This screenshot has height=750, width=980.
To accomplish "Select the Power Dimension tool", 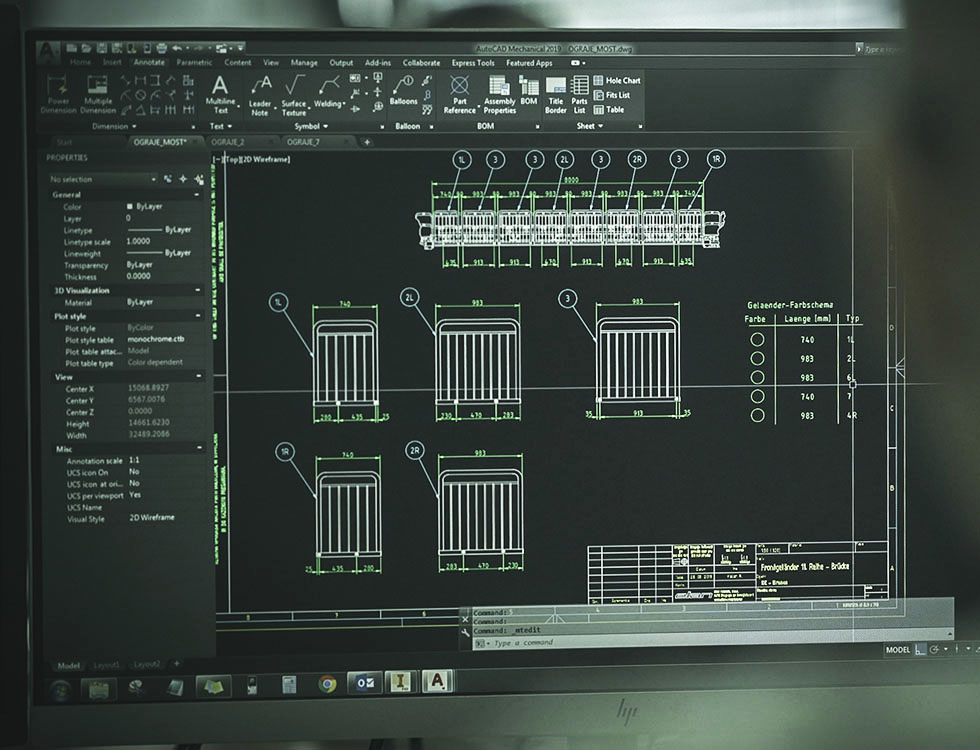I will click(58, 94).
